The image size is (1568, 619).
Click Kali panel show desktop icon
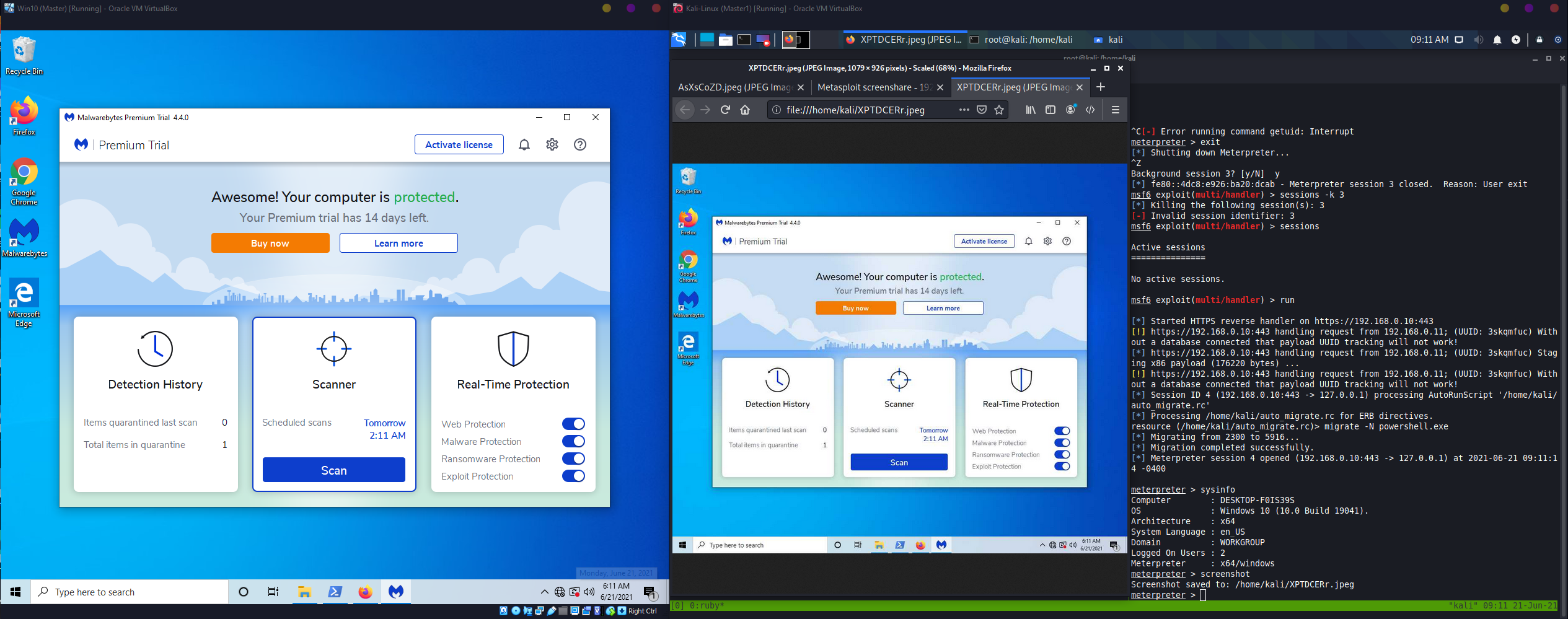[707, 40]
